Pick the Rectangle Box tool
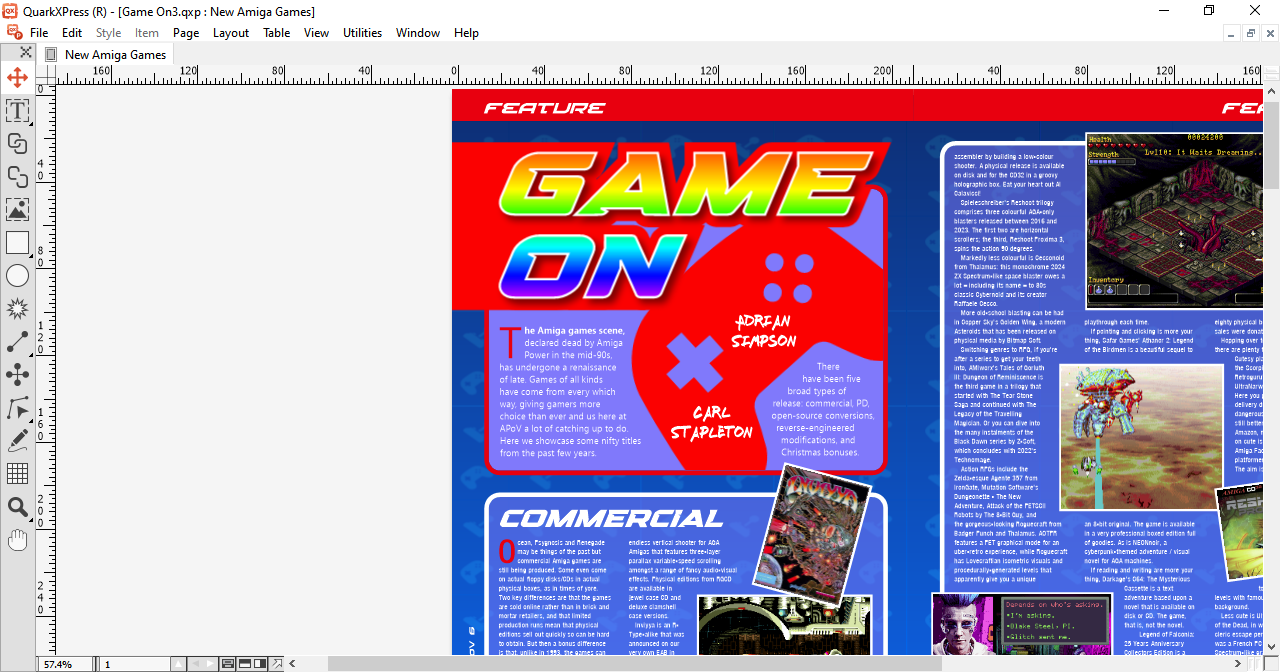Image resolution: width=1280 pixels, height=672 pixels. [17, 242]
